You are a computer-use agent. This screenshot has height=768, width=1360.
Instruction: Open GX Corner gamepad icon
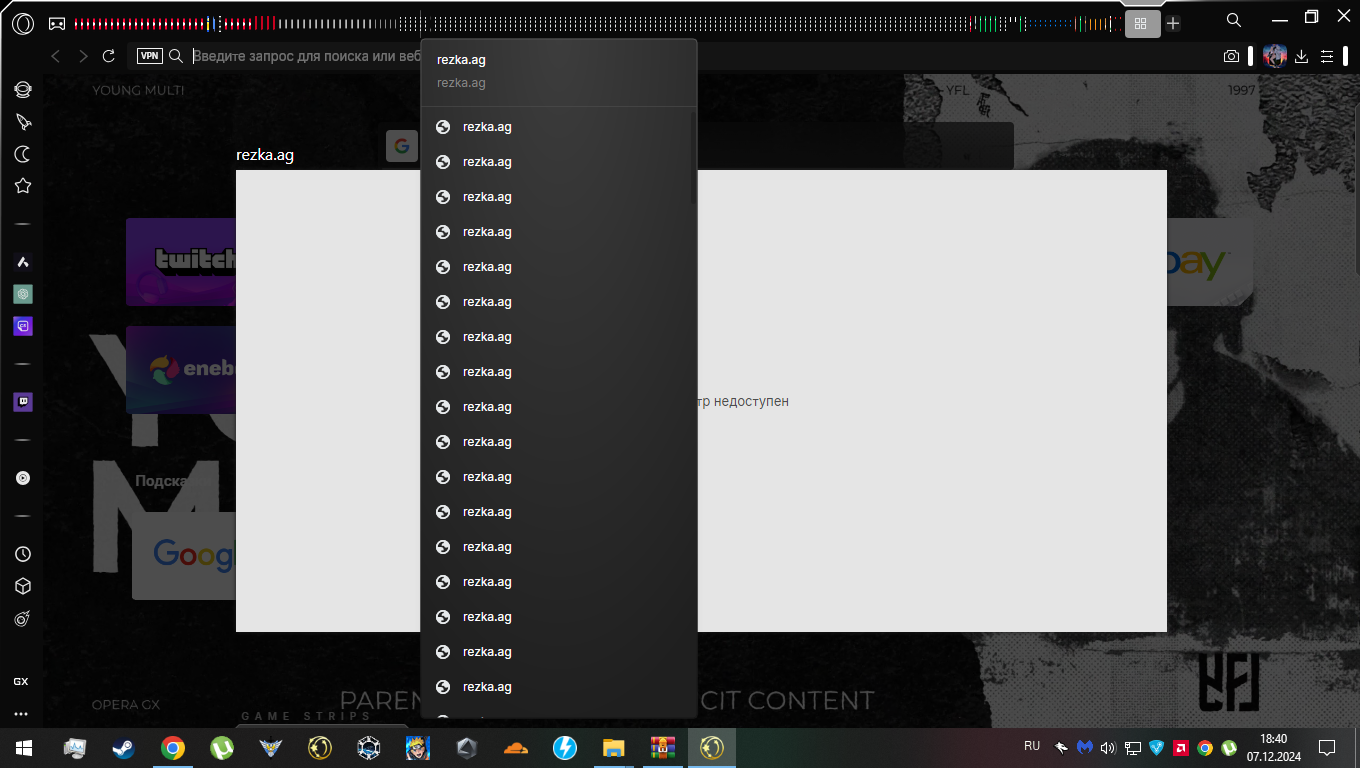(57, 23)
